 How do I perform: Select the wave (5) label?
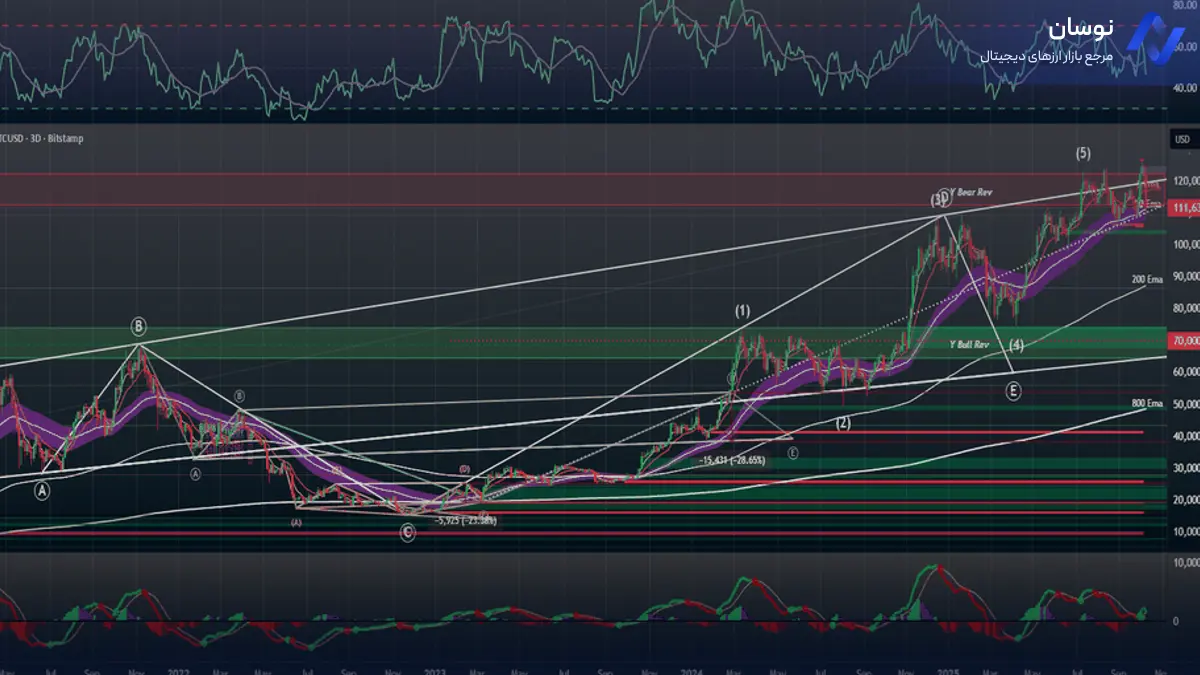[x=1083, y=153]
